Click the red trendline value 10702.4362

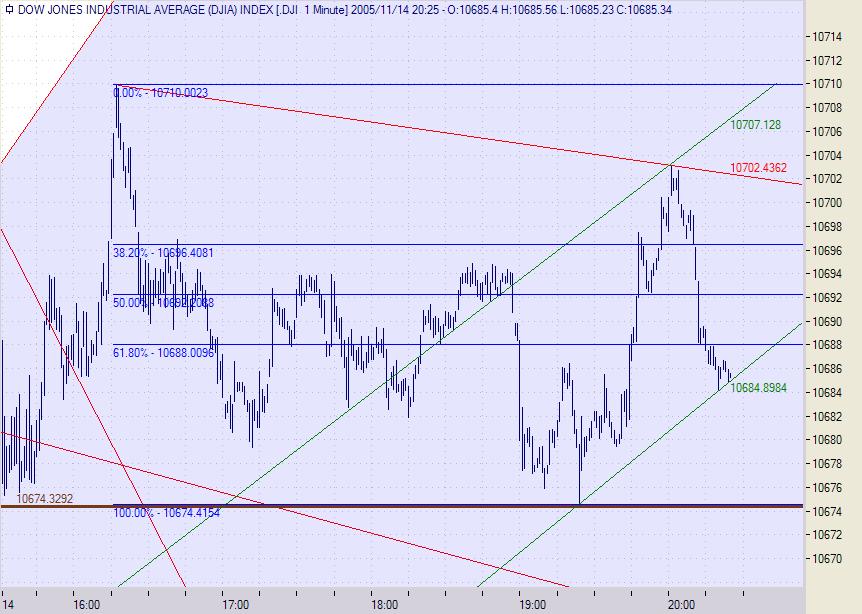pos(758,168)
